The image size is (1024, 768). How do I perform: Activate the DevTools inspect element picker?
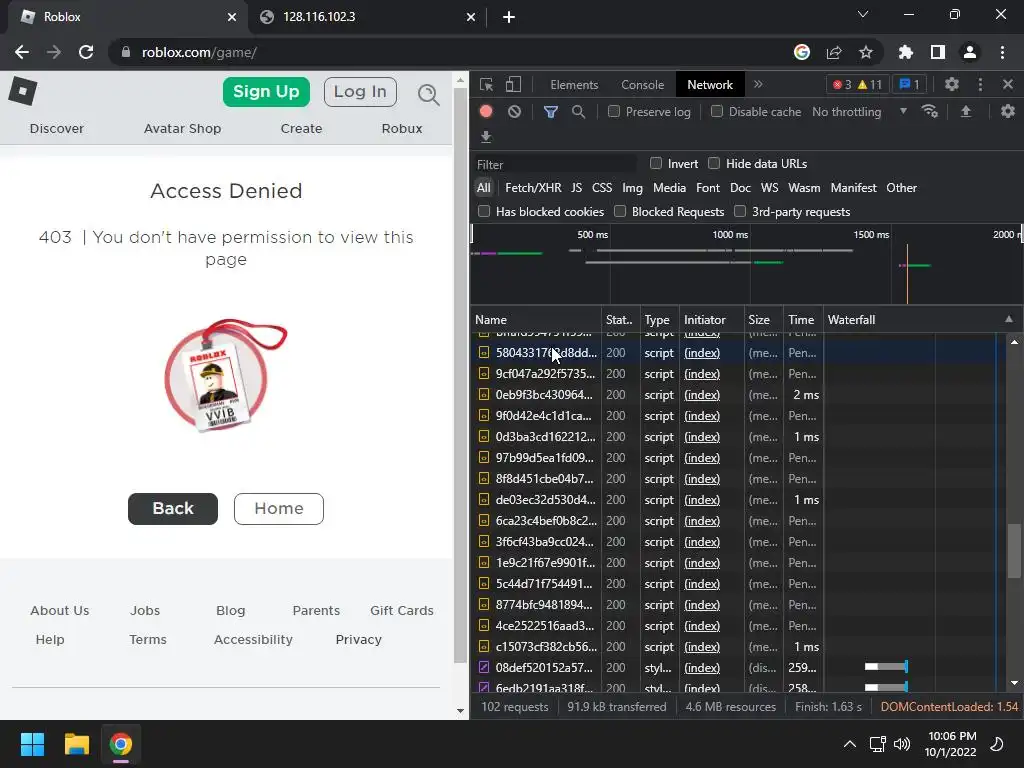tap(487, 84)
